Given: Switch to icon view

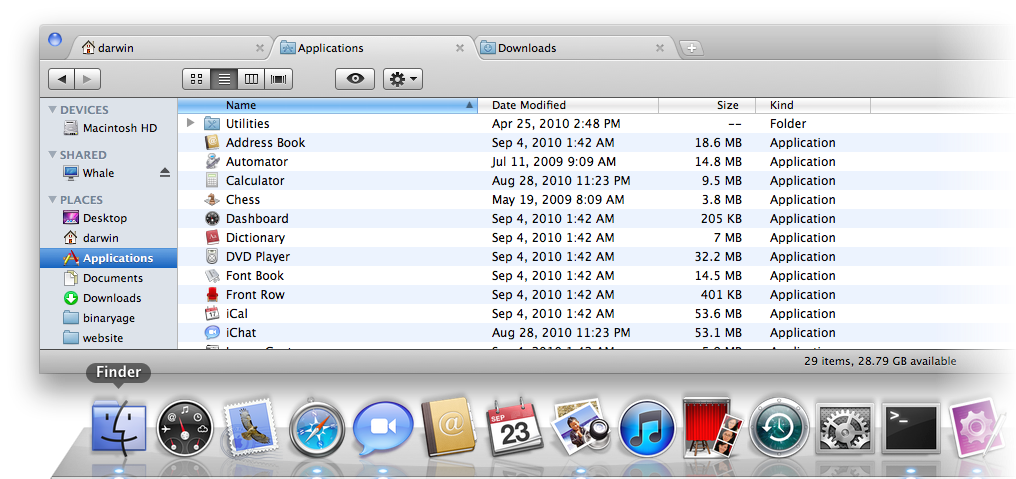Looking at the screenshot, I should [x=197, y=79].
